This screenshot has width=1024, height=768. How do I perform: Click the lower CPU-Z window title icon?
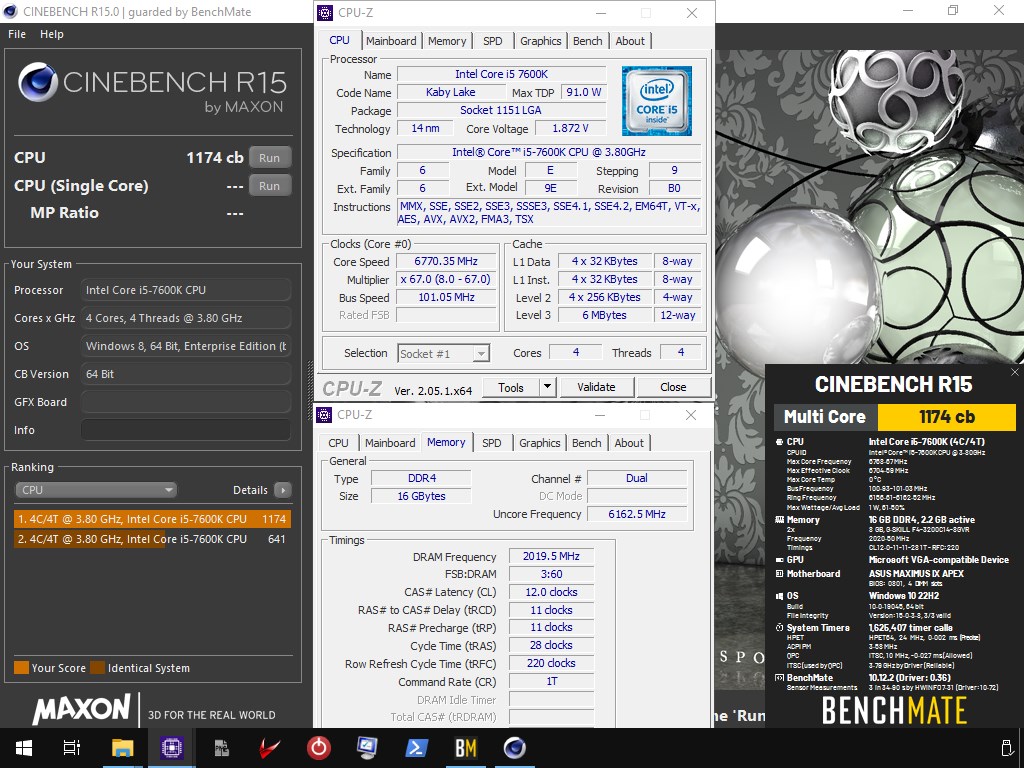coord(324,415)
